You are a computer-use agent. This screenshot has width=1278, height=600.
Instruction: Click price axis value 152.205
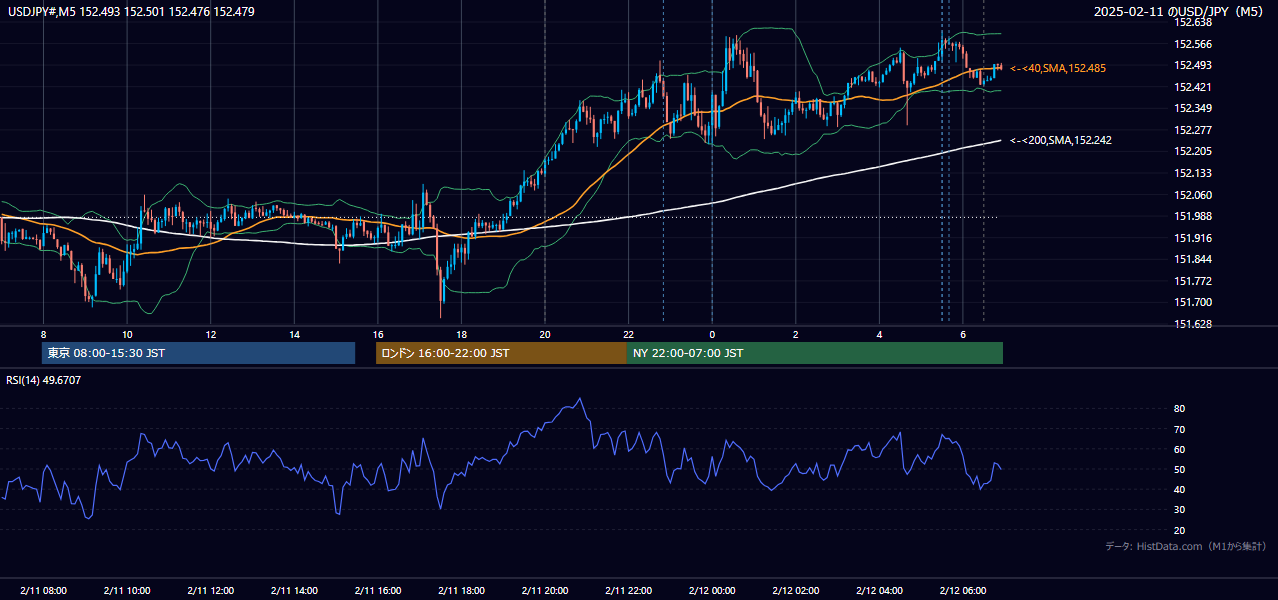1192,151
